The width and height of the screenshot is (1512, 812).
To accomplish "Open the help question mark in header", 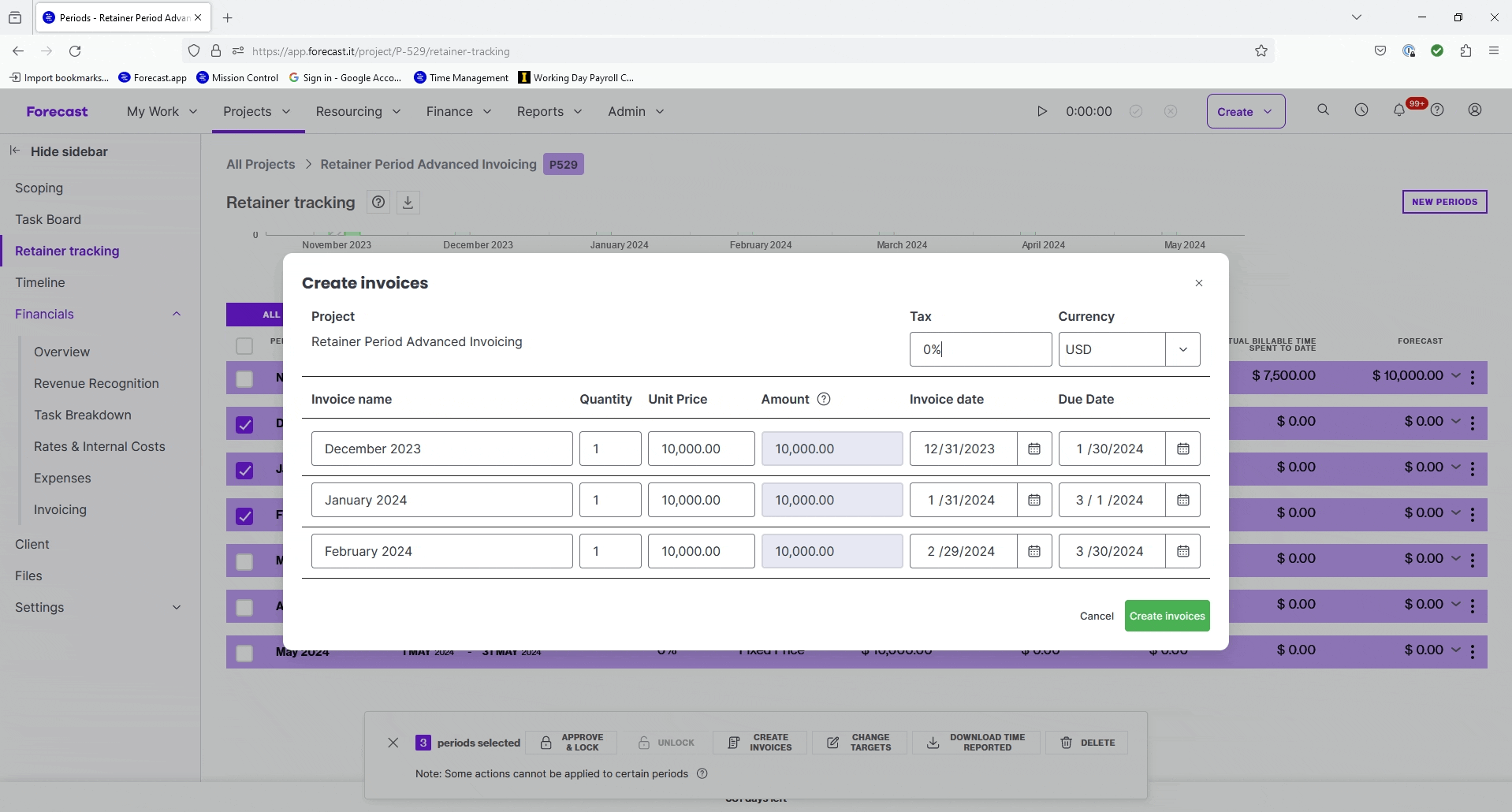I will click(1437, 110).
